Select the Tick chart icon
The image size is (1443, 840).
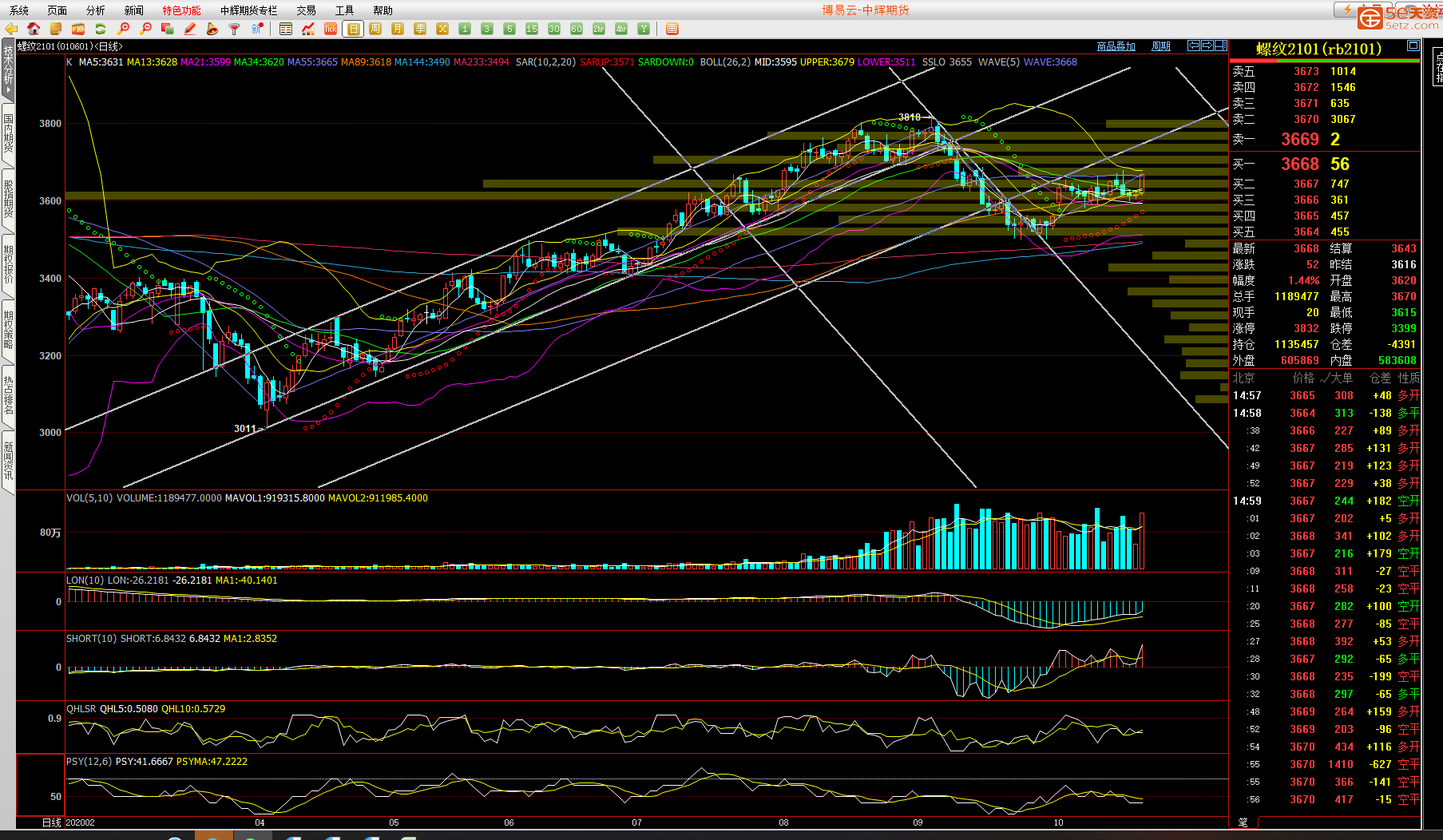(x=331, y=29)
